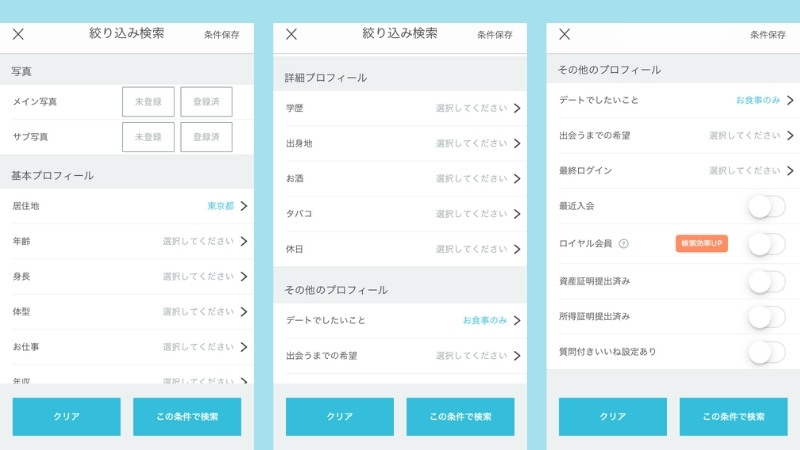This screenshot has height=450, width=800.
Task: Click the X icon on the rightmost screen
Action: [x=564, y=34]
